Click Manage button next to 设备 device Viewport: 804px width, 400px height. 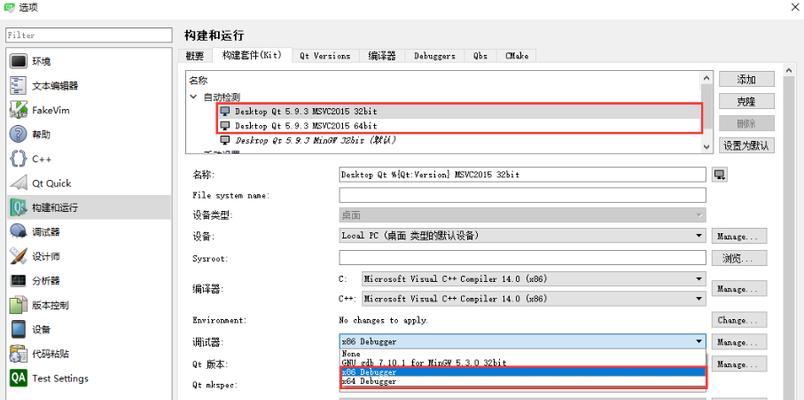pyautogui.click(x=739, y=236)
